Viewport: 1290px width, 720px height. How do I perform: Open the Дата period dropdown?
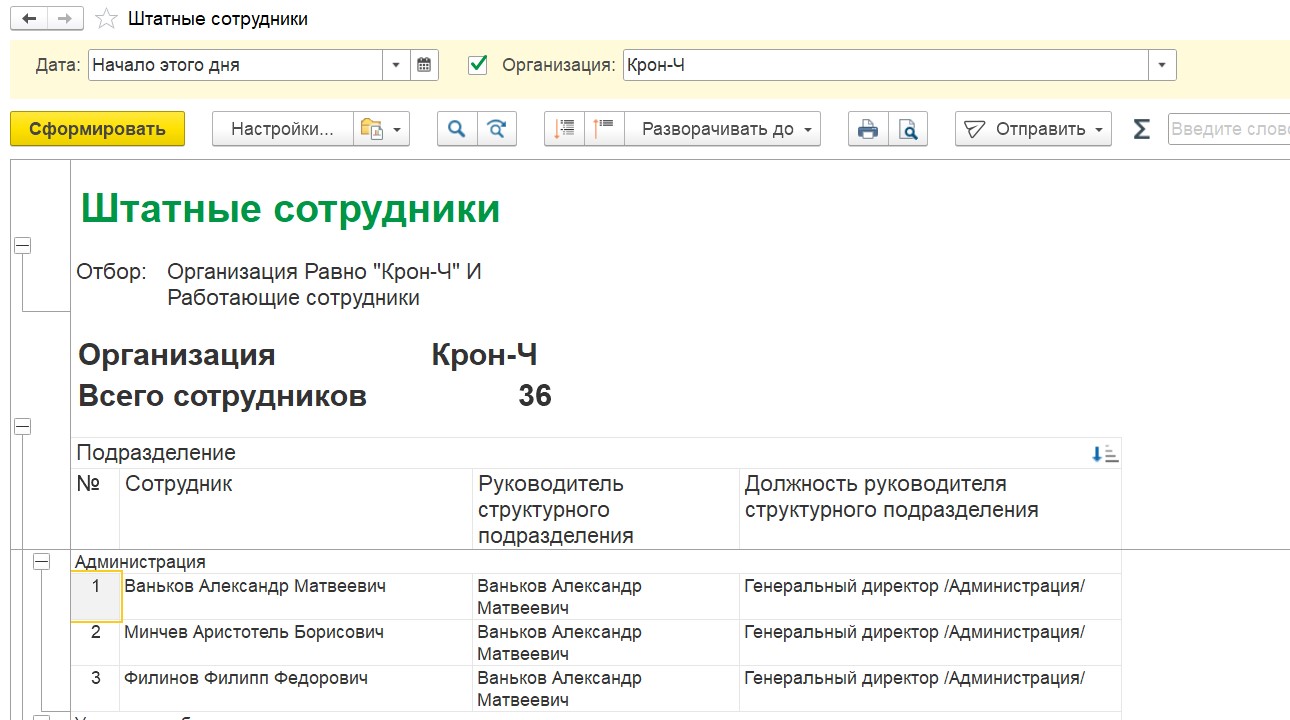[x=397, y=65]
